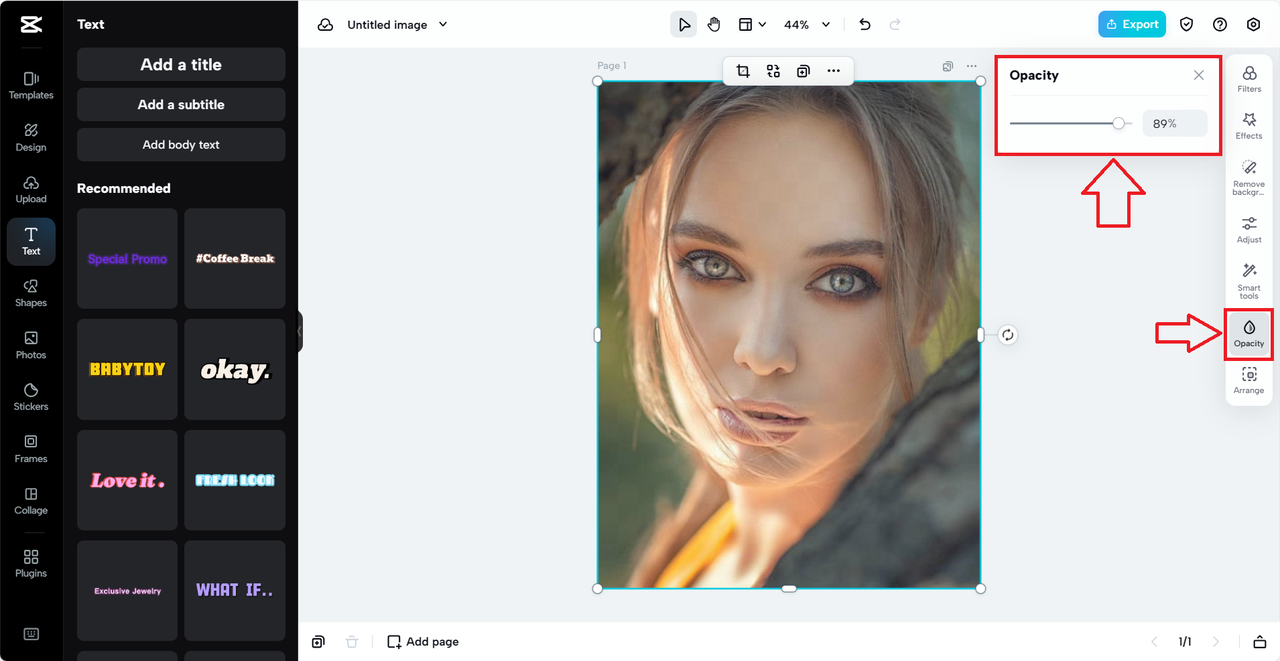This screenshot has width=1280, height=661.
Task: Open the Remove background tool
Action: tap(1249, 177)
